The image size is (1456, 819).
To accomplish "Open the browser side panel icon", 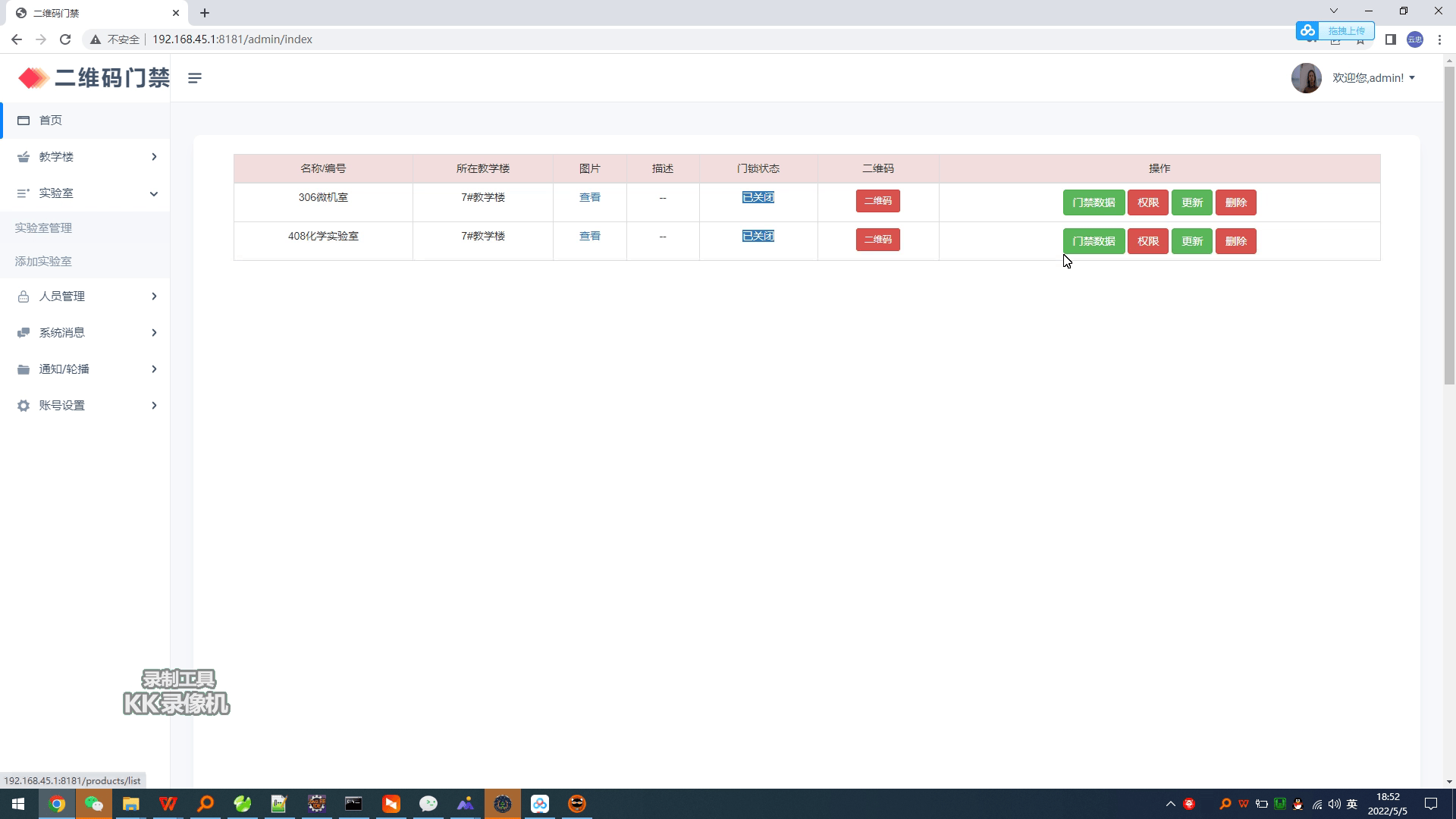I will (x=1390, y=39).
